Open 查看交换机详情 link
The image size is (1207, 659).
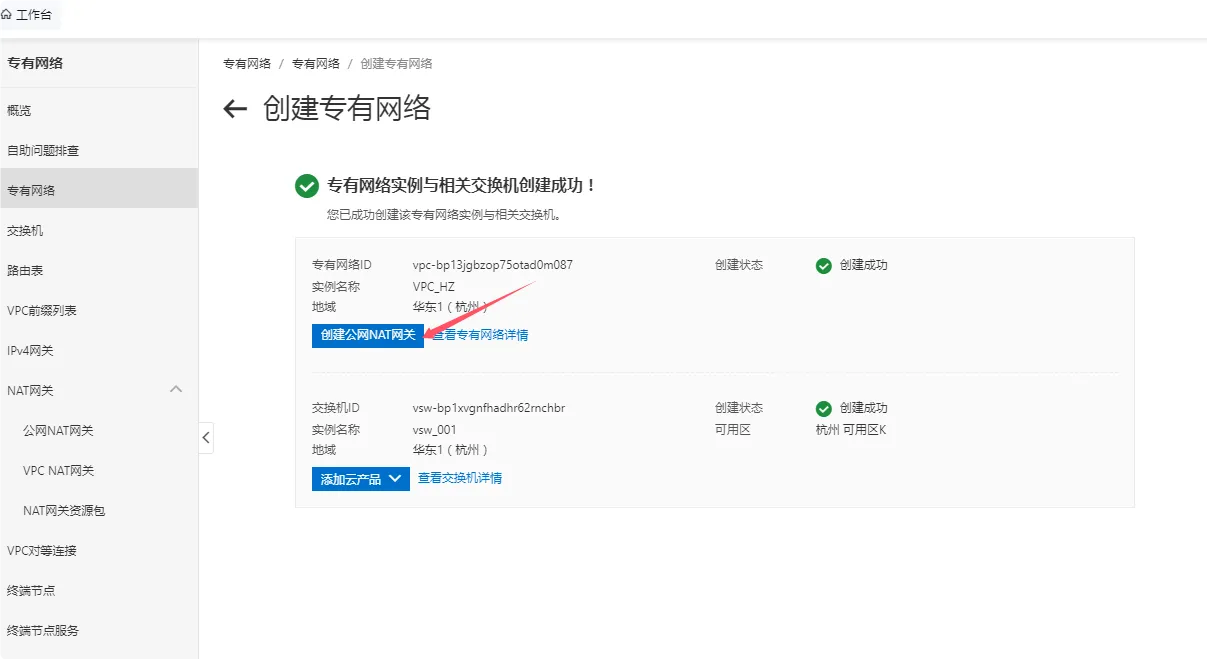(x=461, y=478)
